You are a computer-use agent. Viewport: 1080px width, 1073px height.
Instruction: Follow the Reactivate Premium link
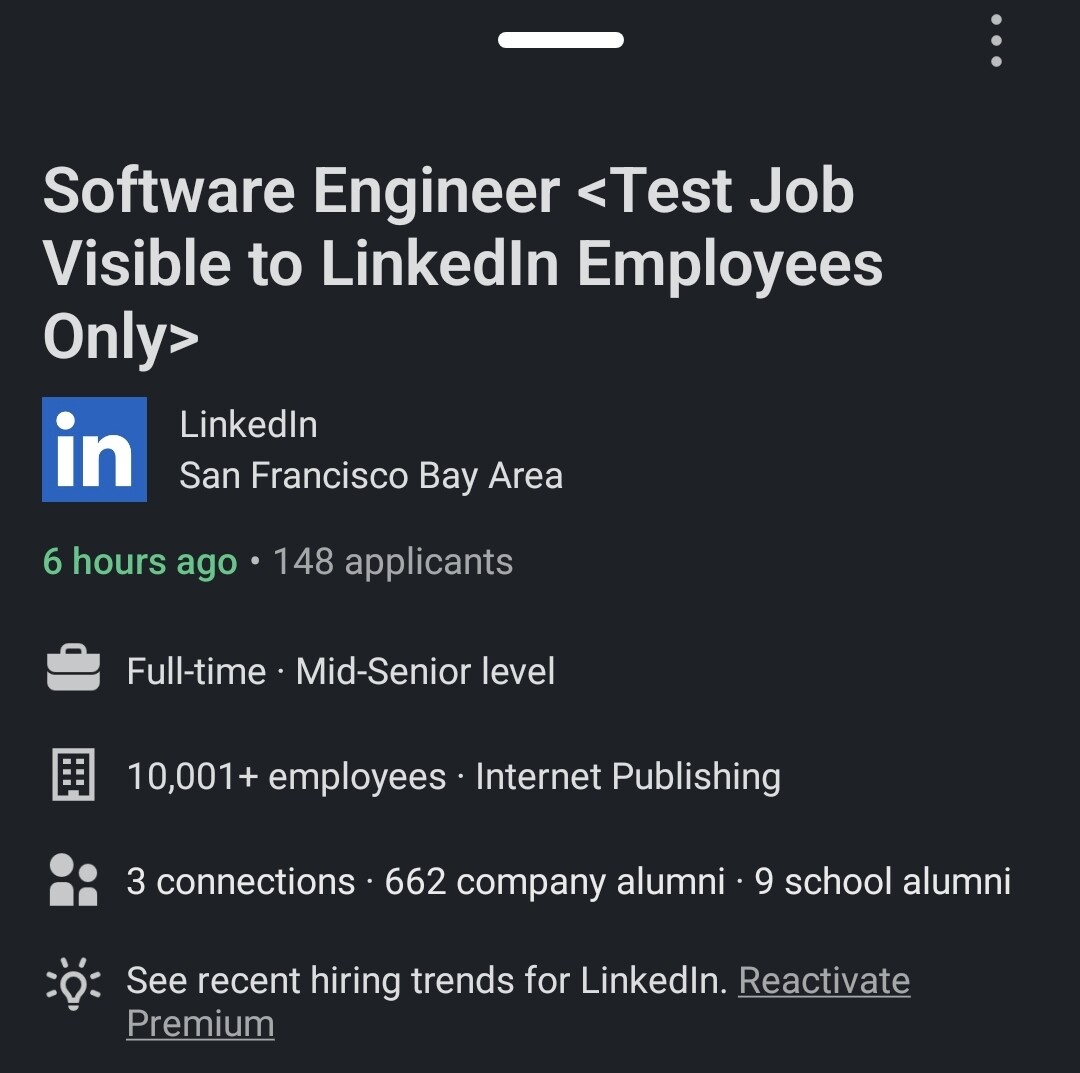[823, 981]
